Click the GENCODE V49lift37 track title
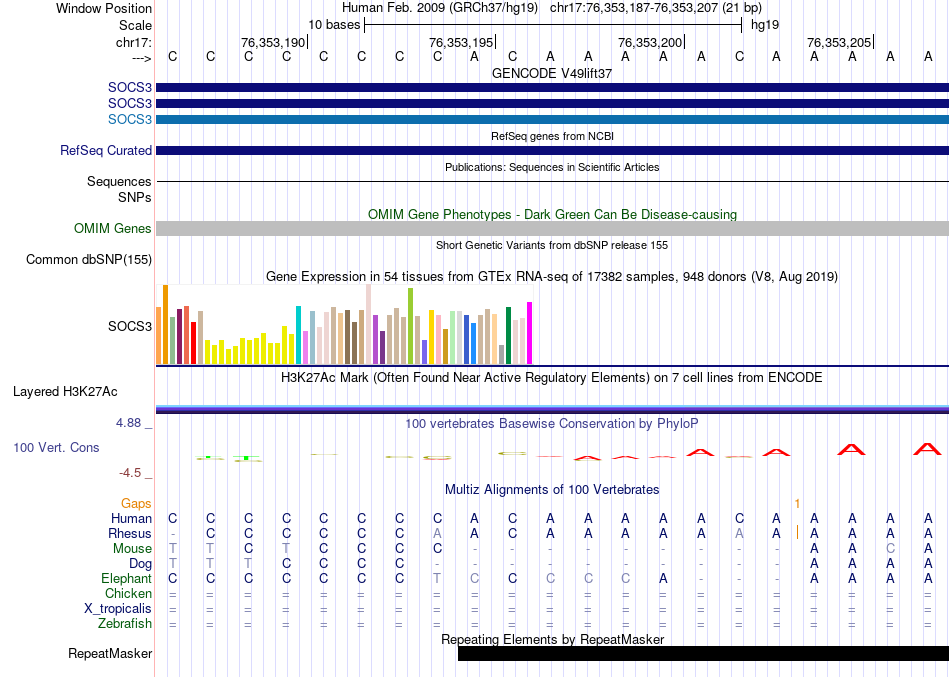 551,73
